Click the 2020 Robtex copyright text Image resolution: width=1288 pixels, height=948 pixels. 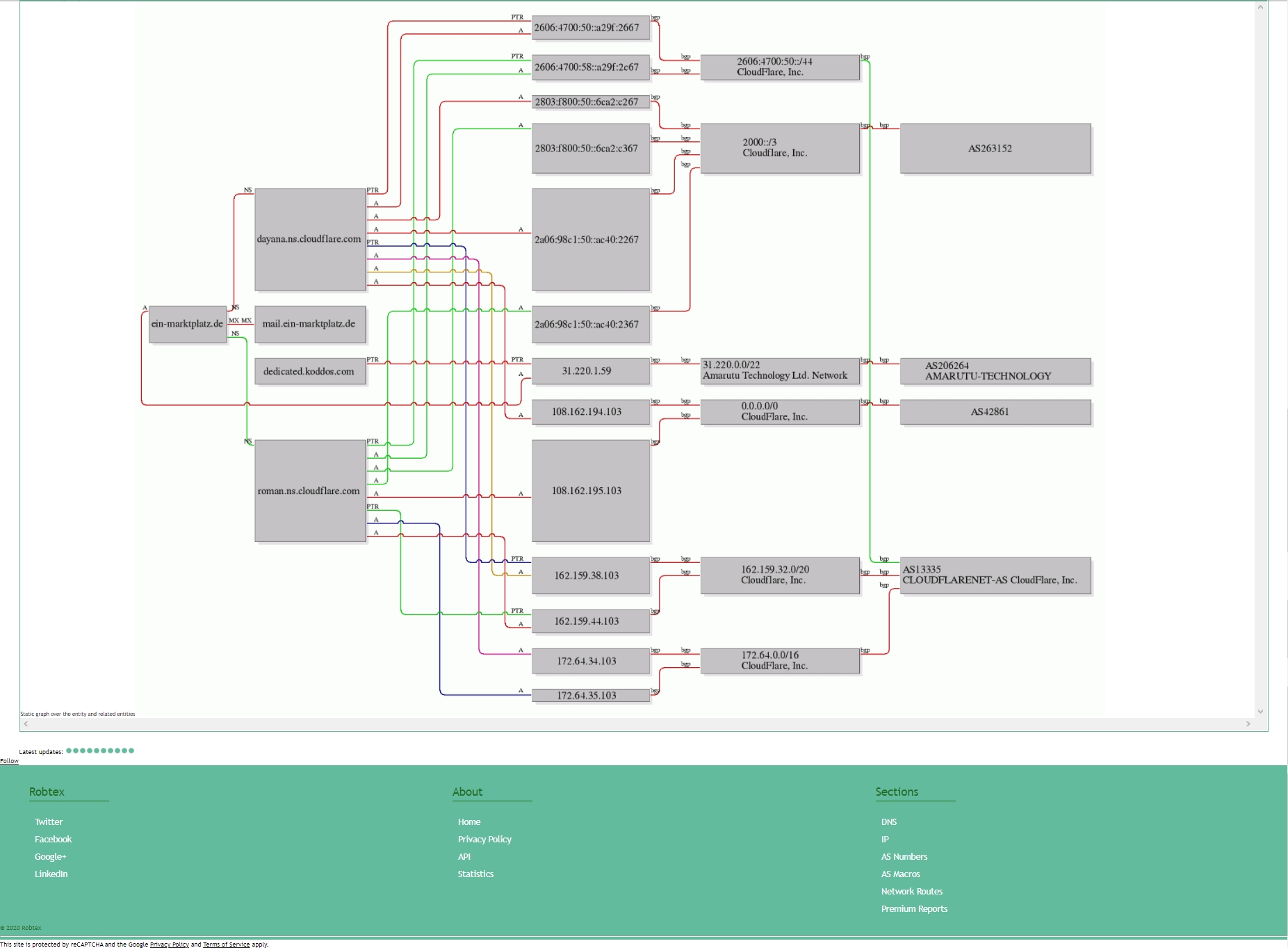22,928
